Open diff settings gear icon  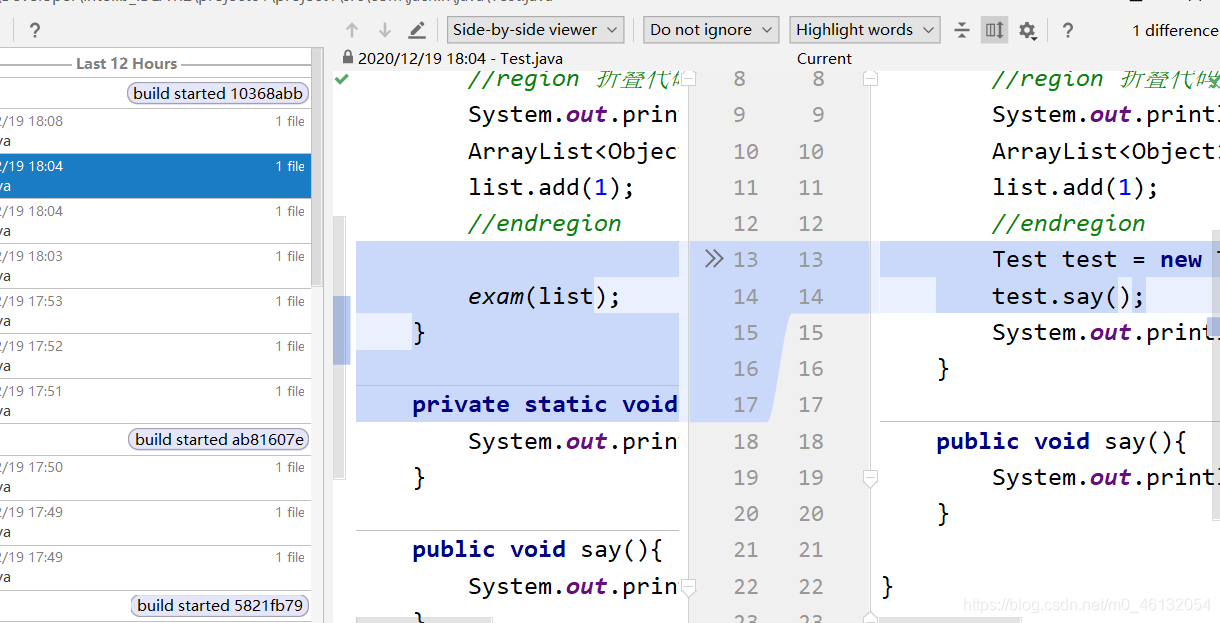(x=1027, y=31)
